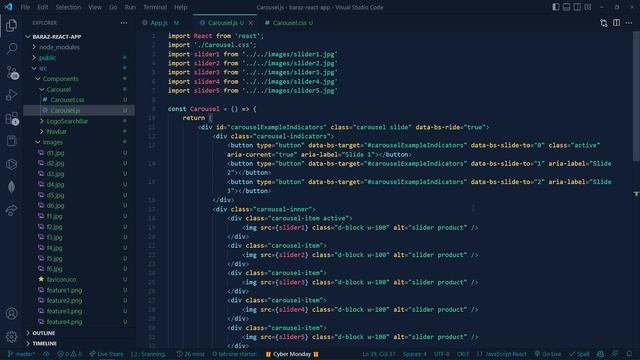Click the 26 mins timer status item
Image resolution: width=640 pixels, height=360 pixels.
tap(191, 354)
